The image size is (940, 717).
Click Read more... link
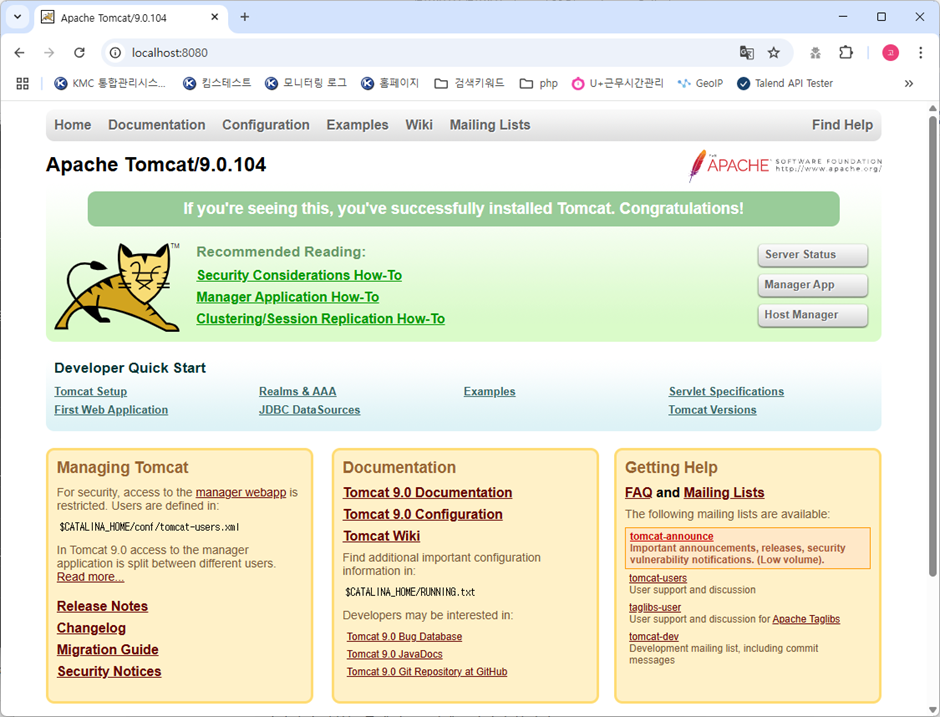click(x=91, y=577)
